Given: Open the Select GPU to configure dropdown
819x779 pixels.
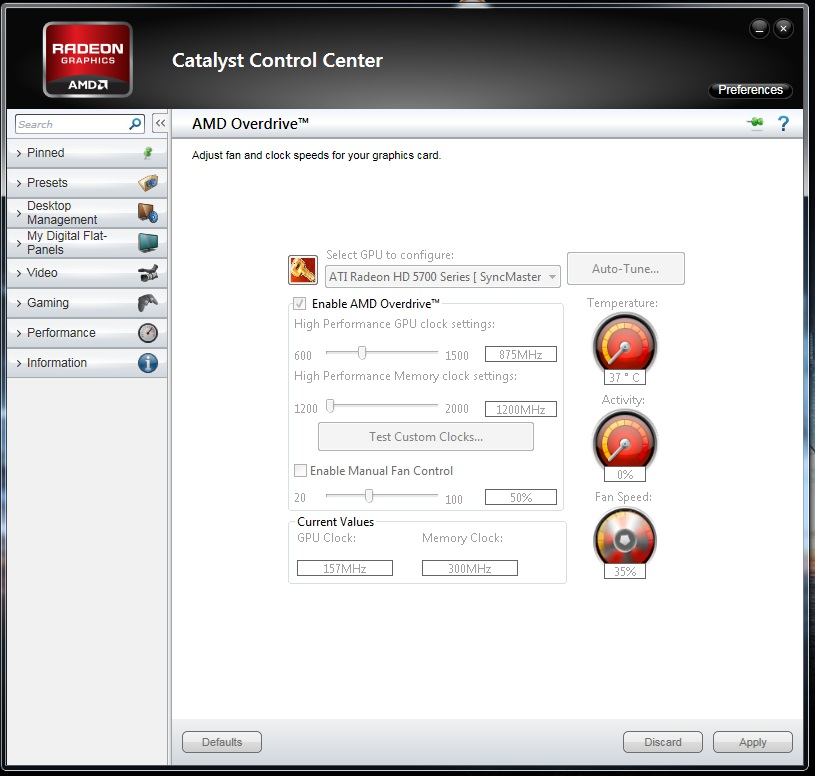Looking at the screenshot, I should point(443,277).
